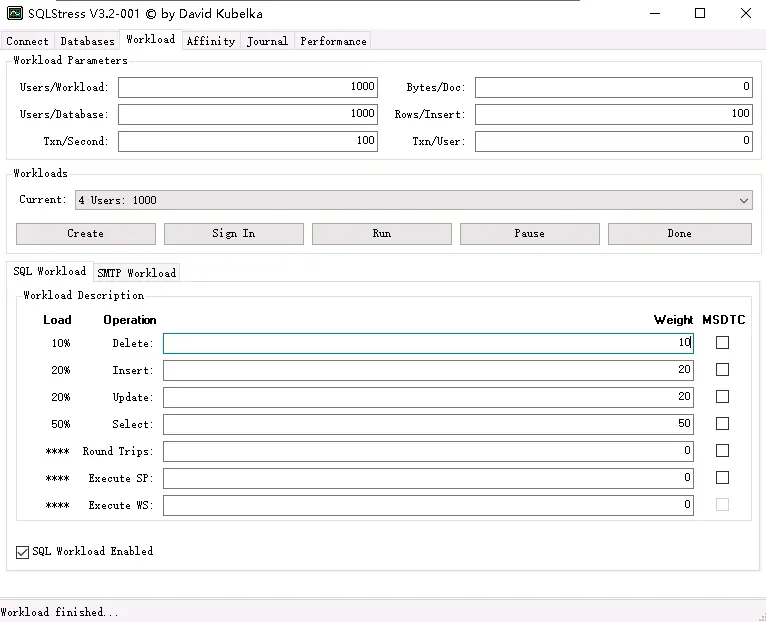
Task: Click the '10%' load value for Delete
Action: 61,343
